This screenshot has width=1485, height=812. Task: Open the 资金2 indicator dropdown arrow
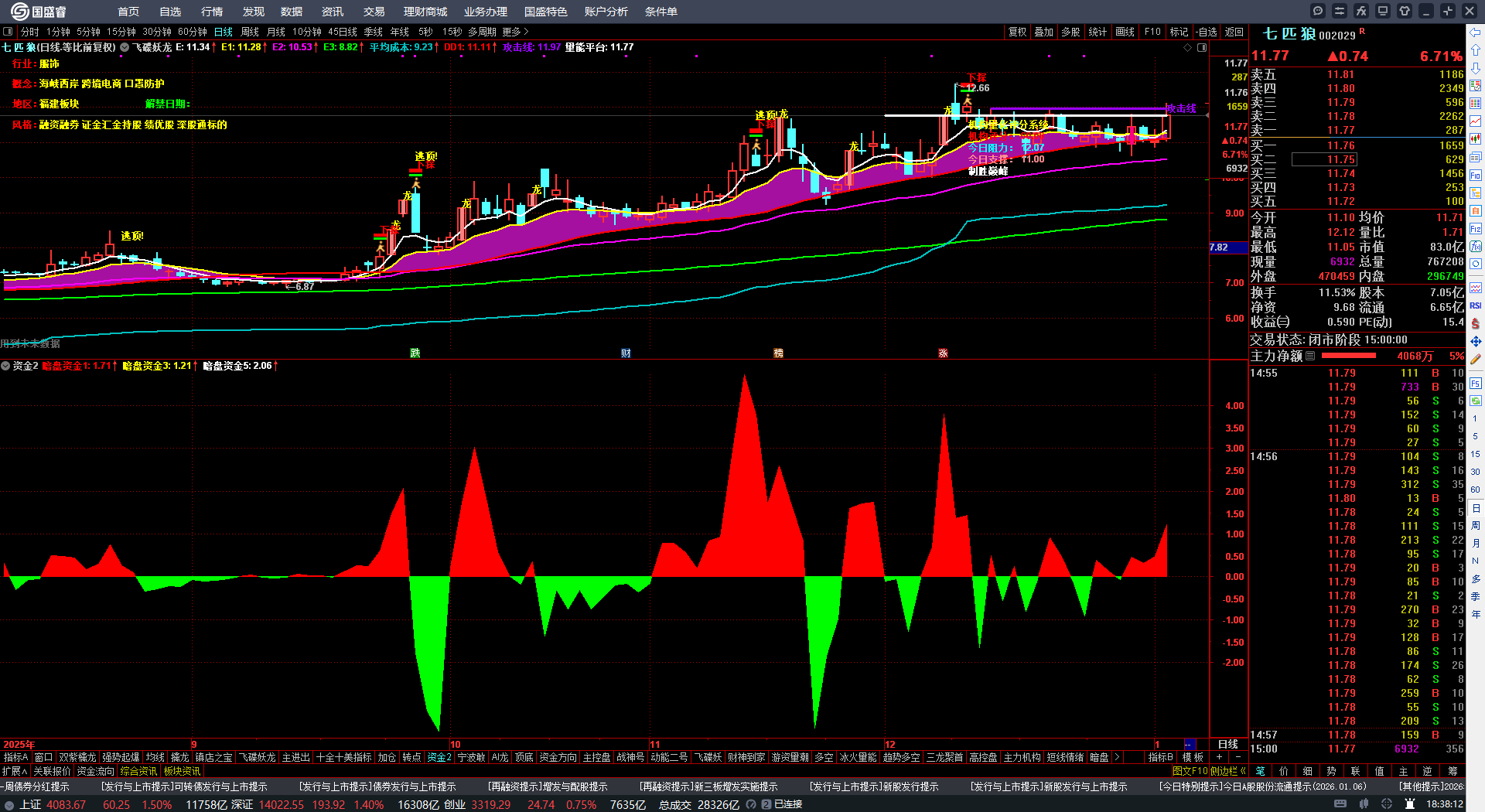[x=5, y=366]
